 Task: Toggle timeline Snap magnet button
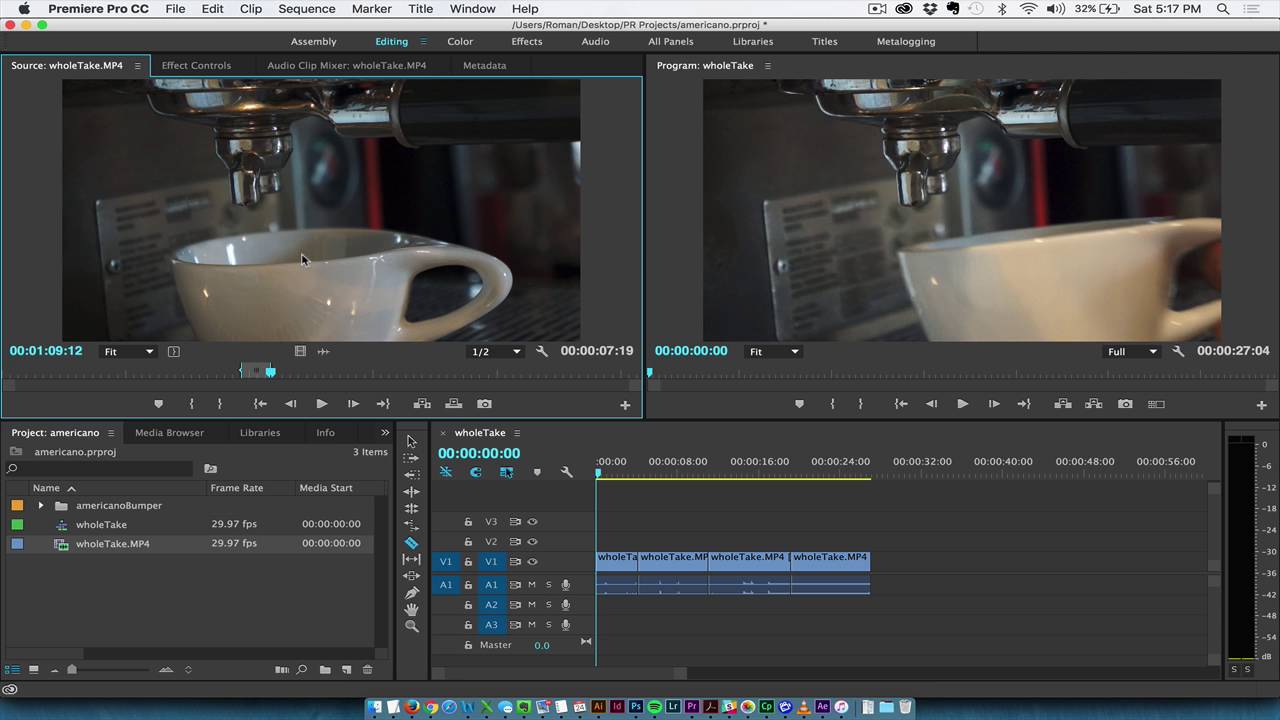pyautogui.click(x=476, y=472)
